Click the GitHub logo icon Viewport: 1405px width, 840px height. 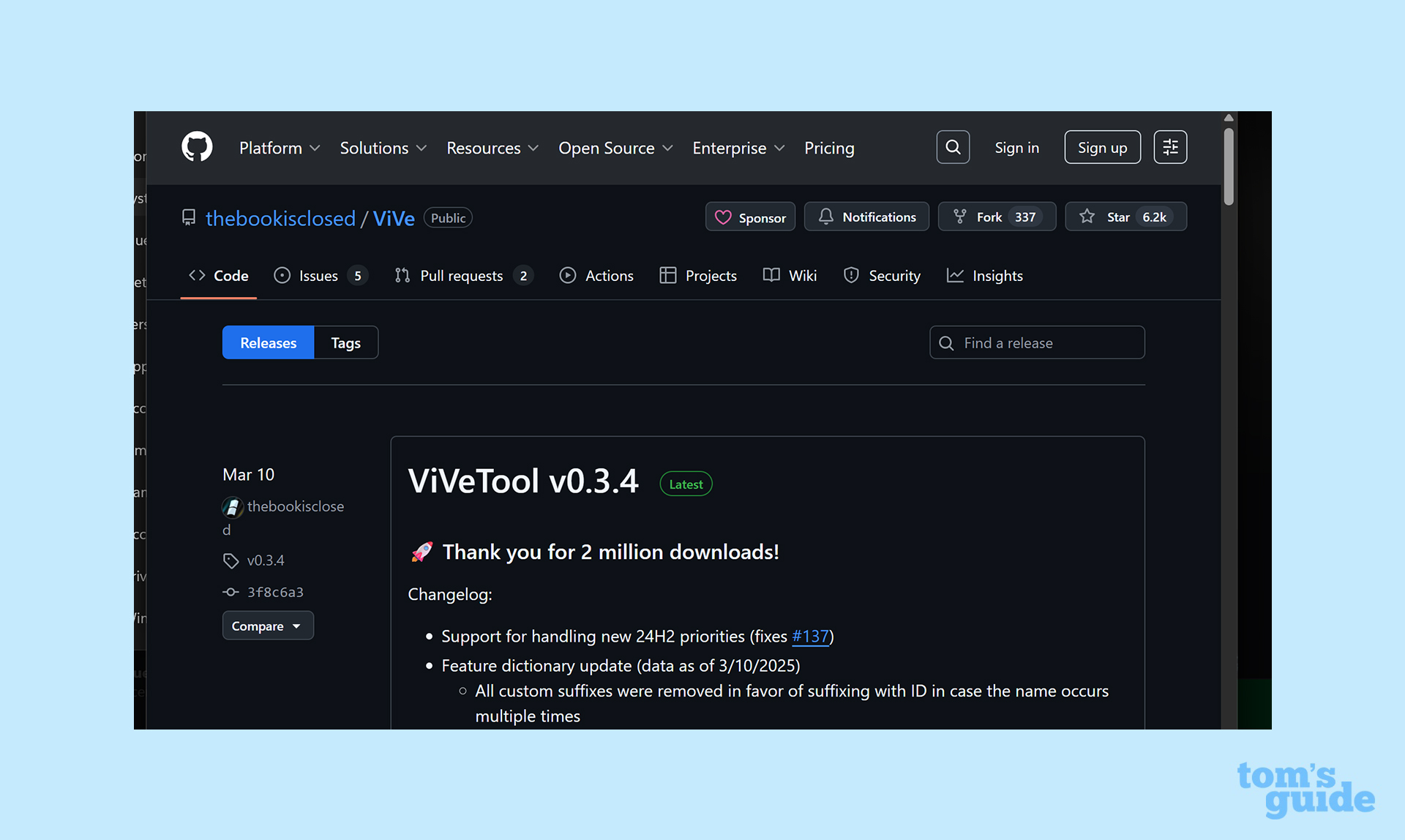tap(195, 146)
